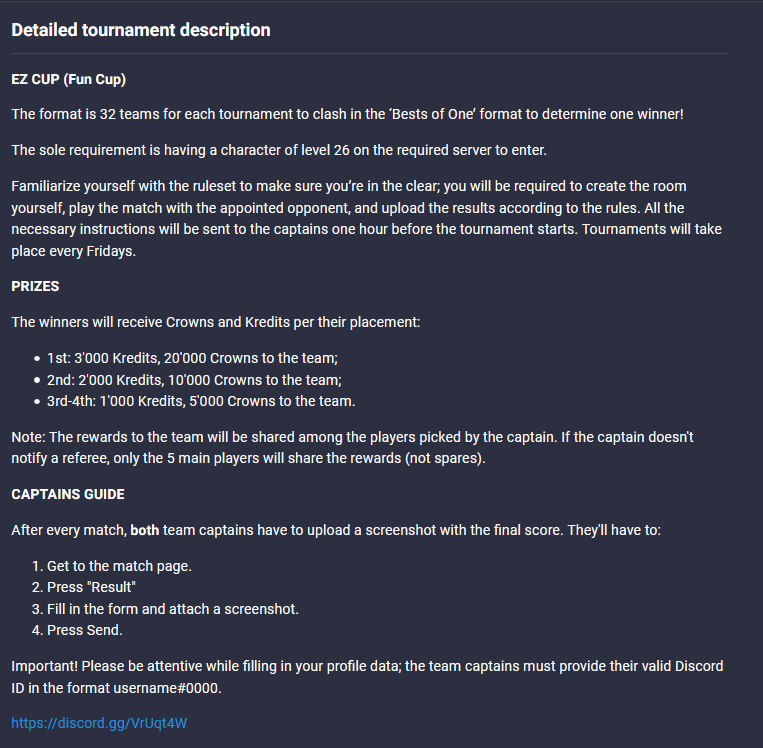Click the "Important!" Discord ID notice paragraph
This screenshot has width=763, height=748.
click(x=366, y=676)
